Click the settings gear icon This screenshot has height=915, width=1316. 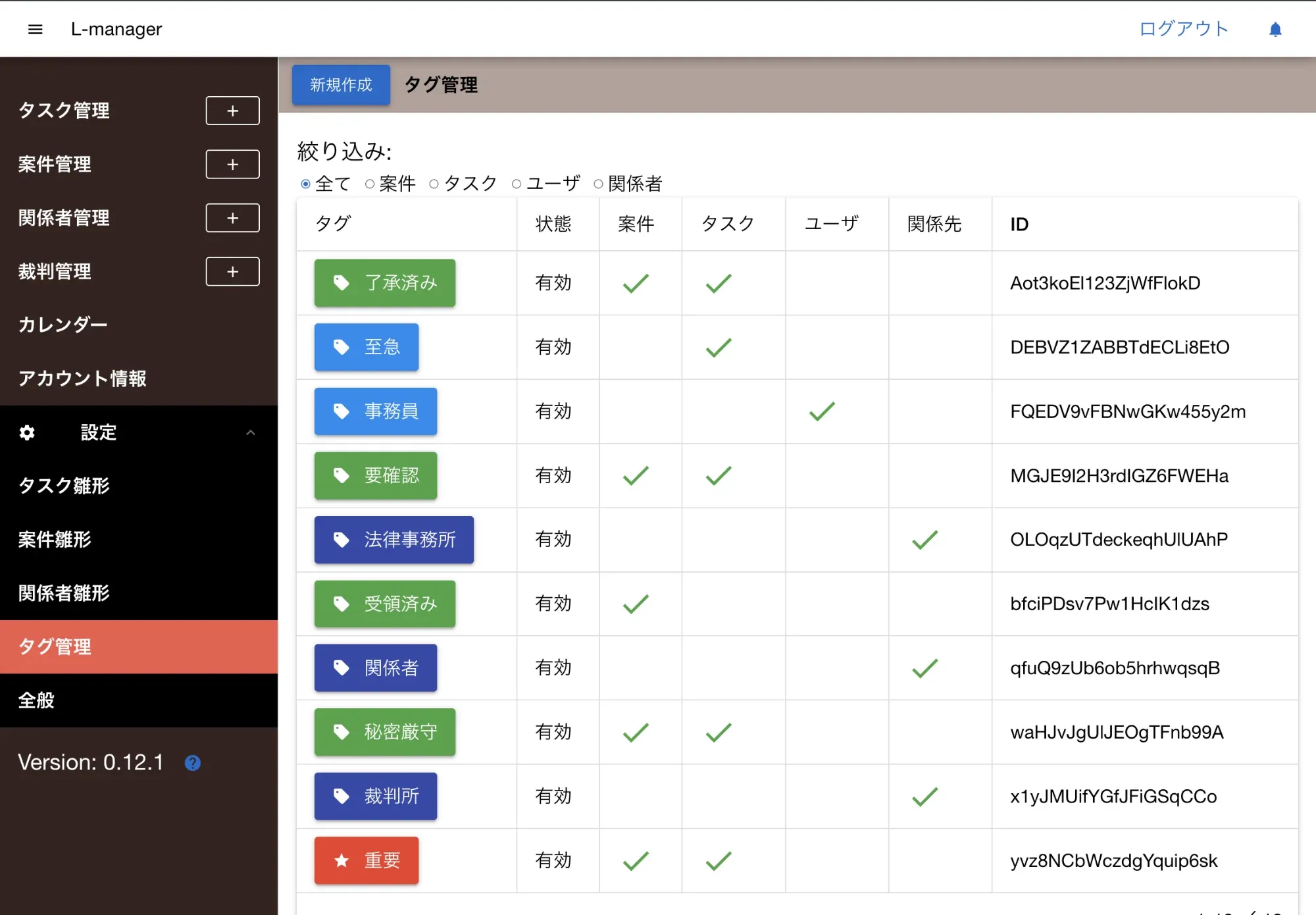[27, 432]
